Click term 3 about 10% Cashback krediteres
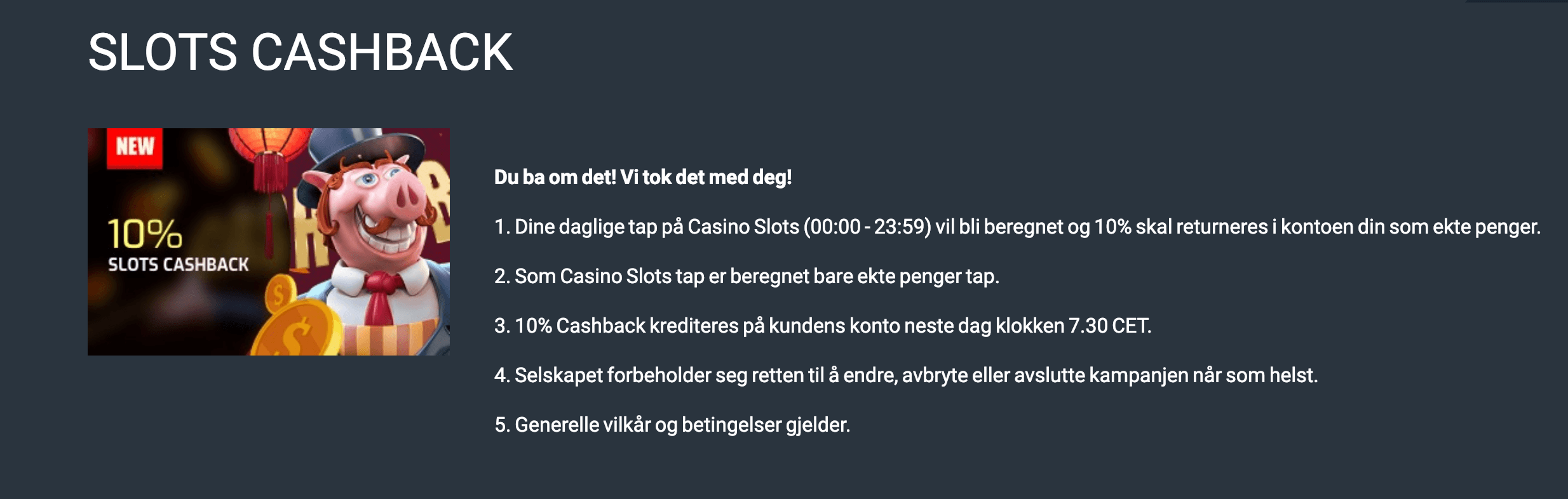Viewport: 1568px width, 499px height. [823, 326]
